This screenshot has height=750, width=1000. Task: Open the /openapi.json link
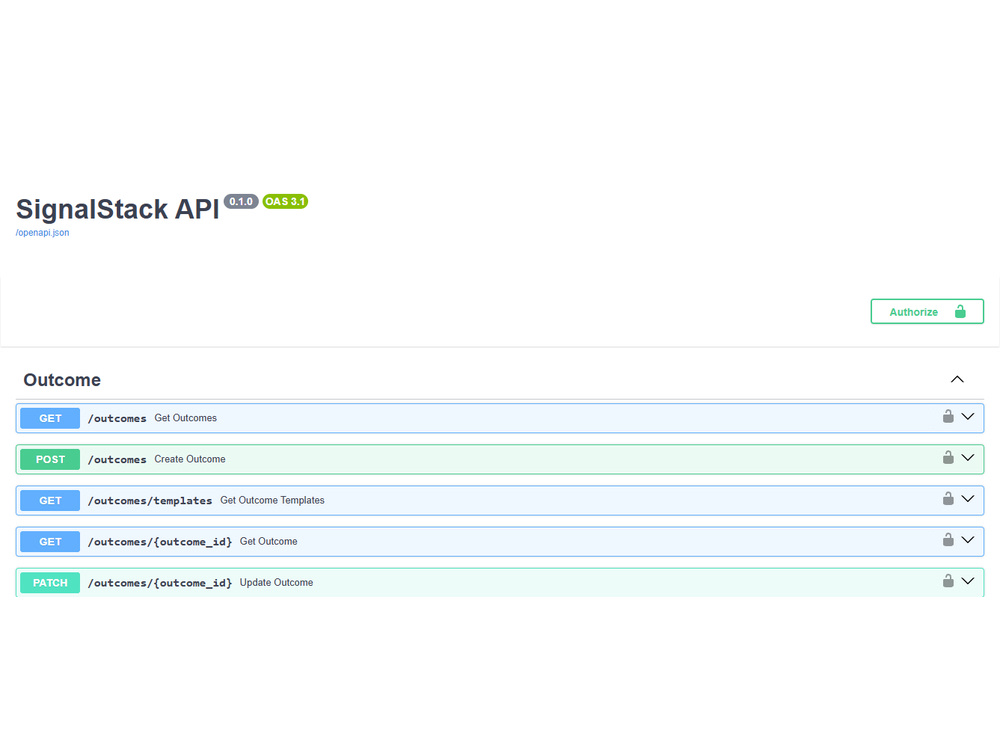point(43,233)
